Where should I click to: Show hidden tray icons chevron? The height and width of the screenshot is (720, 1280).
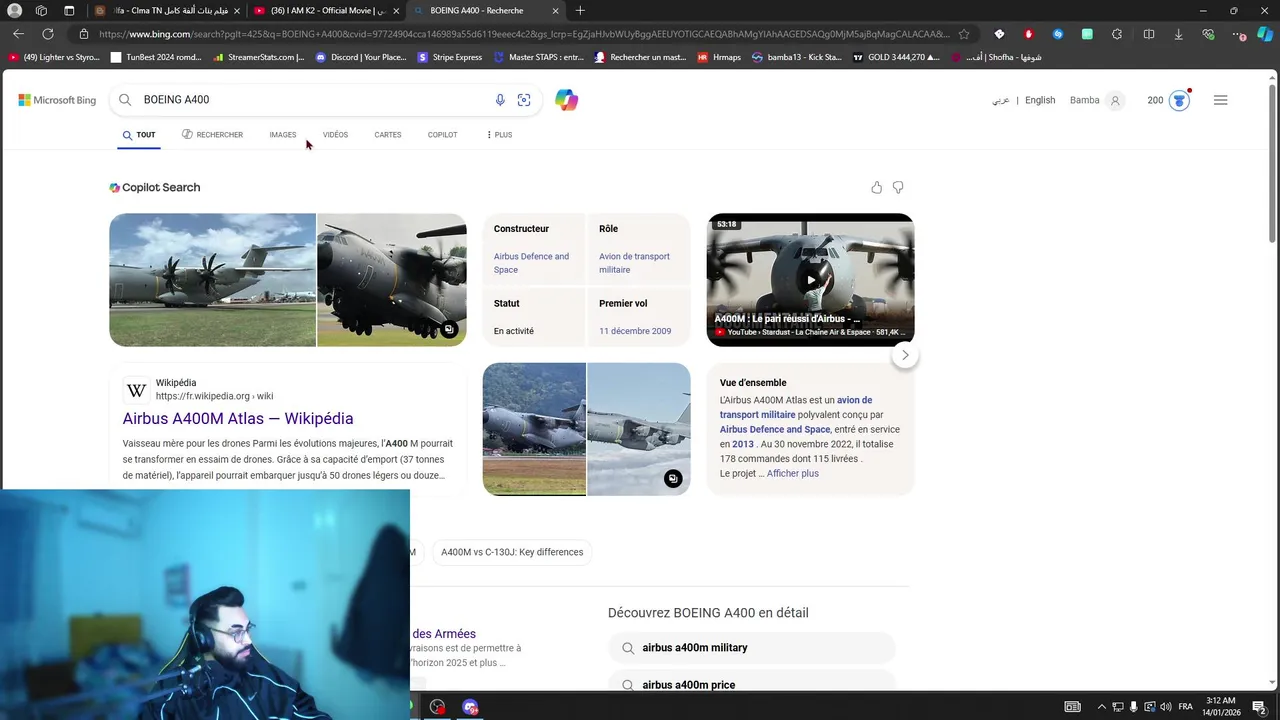click(1102, 707)
